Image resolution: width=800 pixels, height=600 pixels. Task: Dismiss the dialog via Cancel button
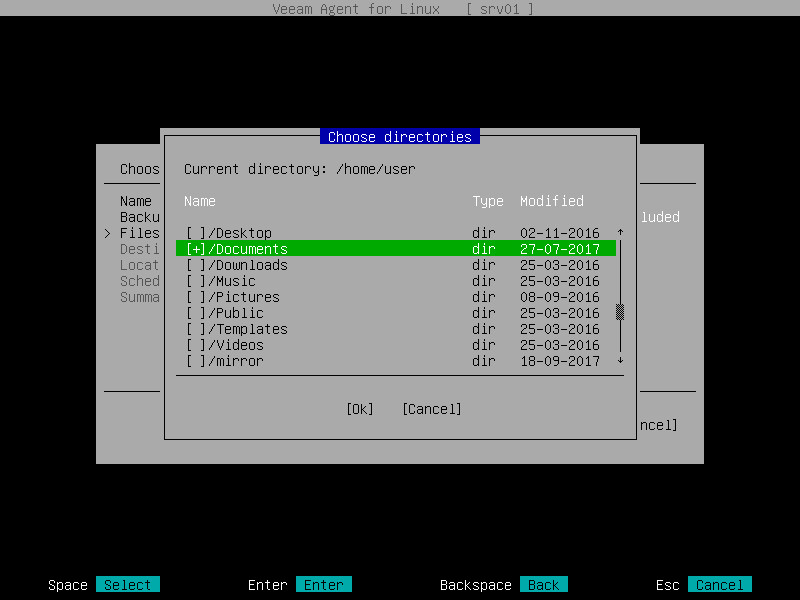tap(431, 408)
